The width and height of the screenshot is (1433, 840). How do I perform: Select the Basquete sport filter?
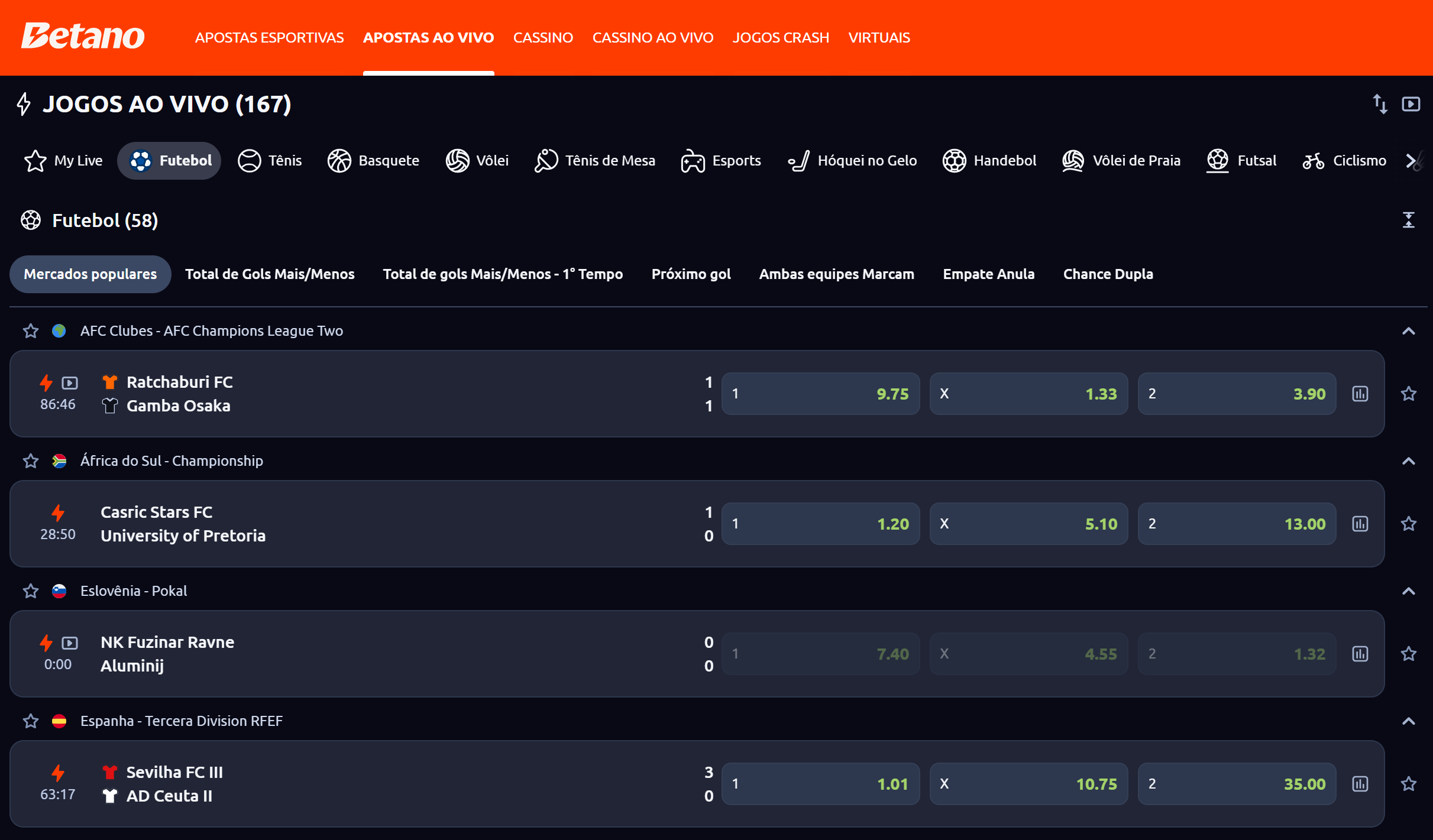pyautogui.click(x=373, y=161)
